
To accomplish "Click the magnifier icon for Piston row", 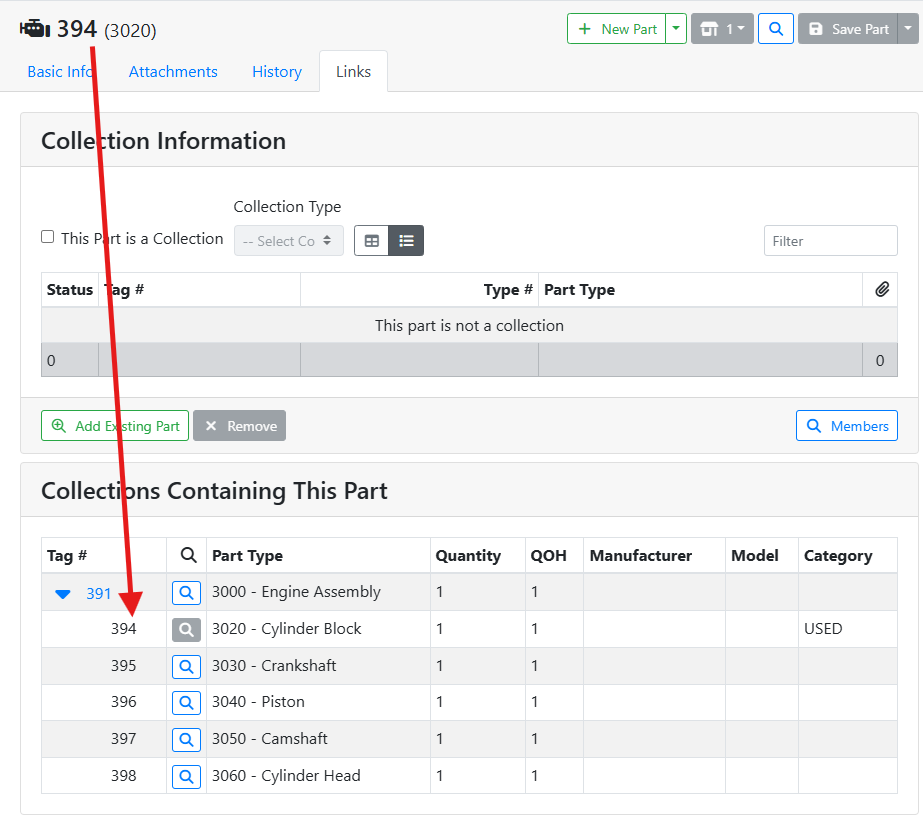I will pos(186,703).
